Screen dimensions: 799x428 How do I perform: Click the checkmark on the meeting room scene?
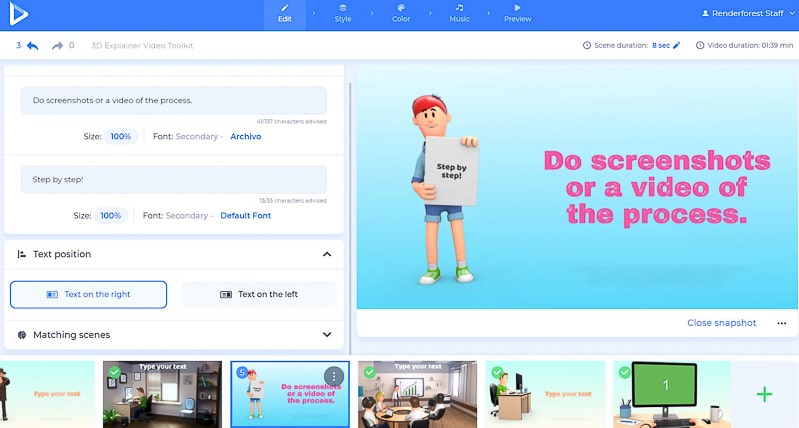coord(370,372)
